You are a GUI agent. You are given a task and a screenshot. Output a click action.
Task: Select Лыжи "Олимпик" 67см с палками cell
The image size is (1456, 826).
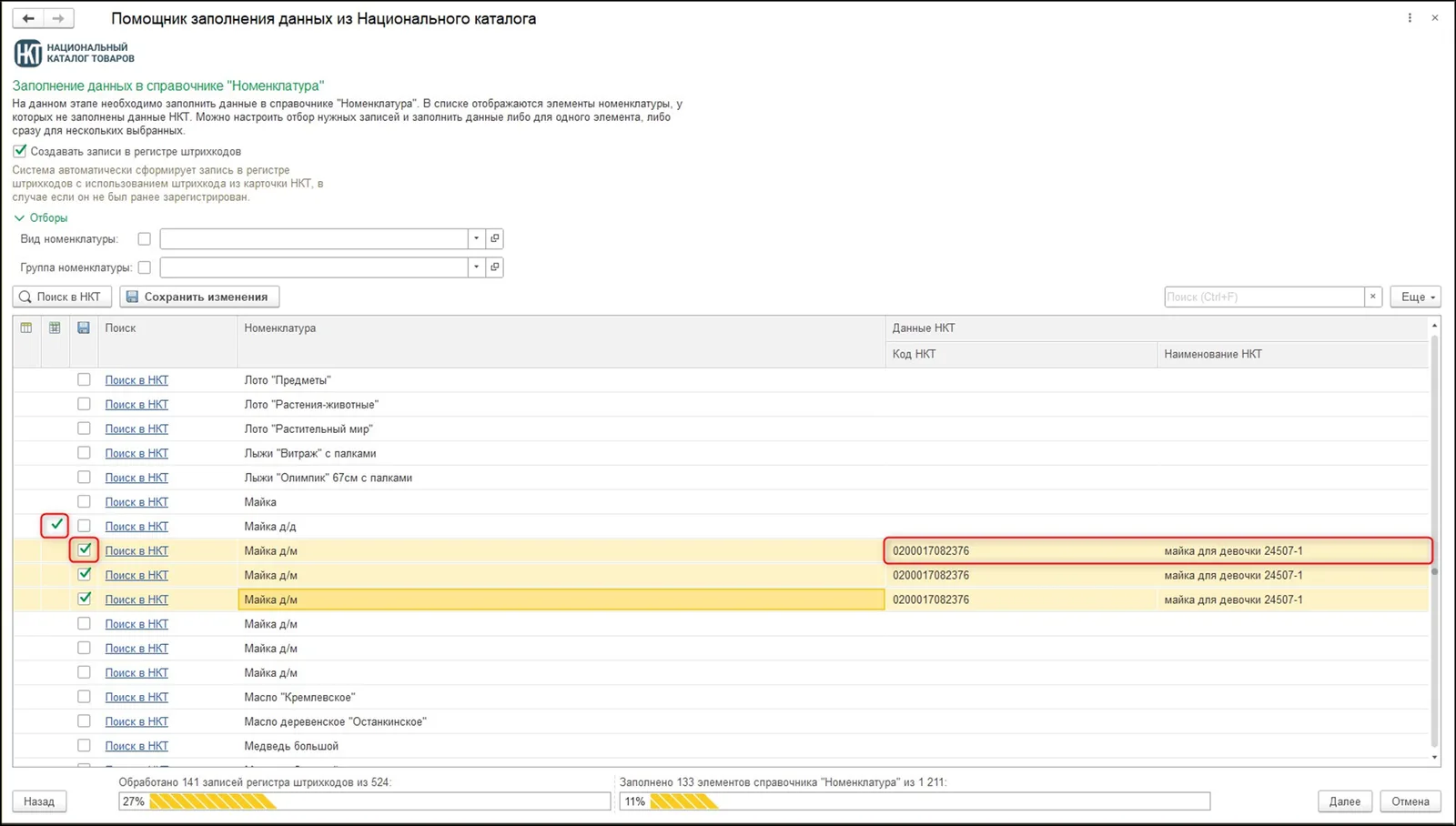click(561, 478)
